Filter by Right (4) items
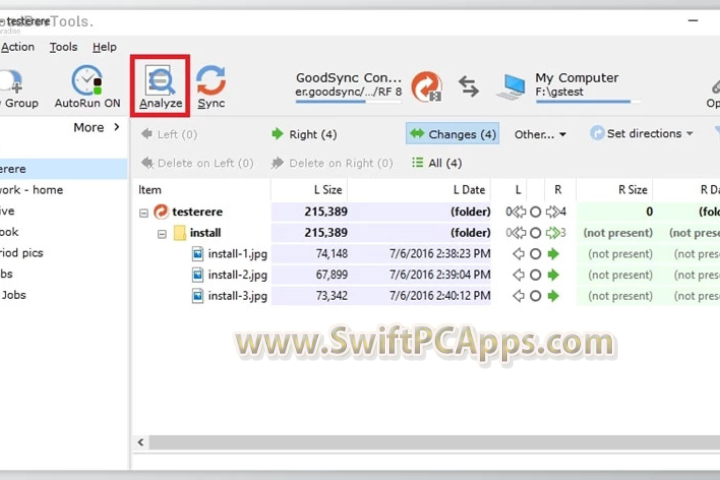720x480 pixels. pyautogui.click(x=304, y=134)
